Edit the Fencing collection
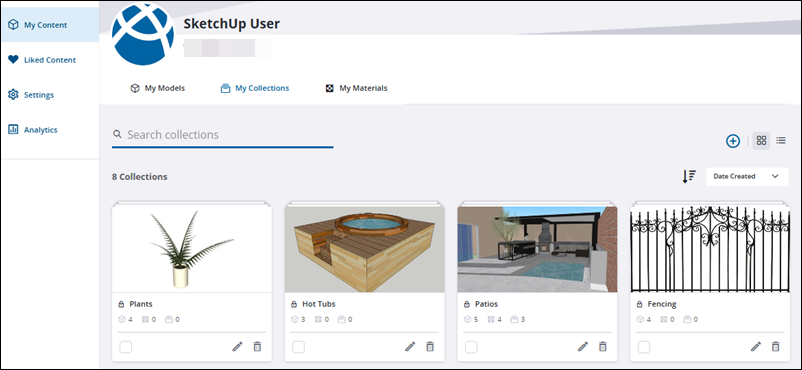Screen dimensions: 802x370 click(756, 346)
